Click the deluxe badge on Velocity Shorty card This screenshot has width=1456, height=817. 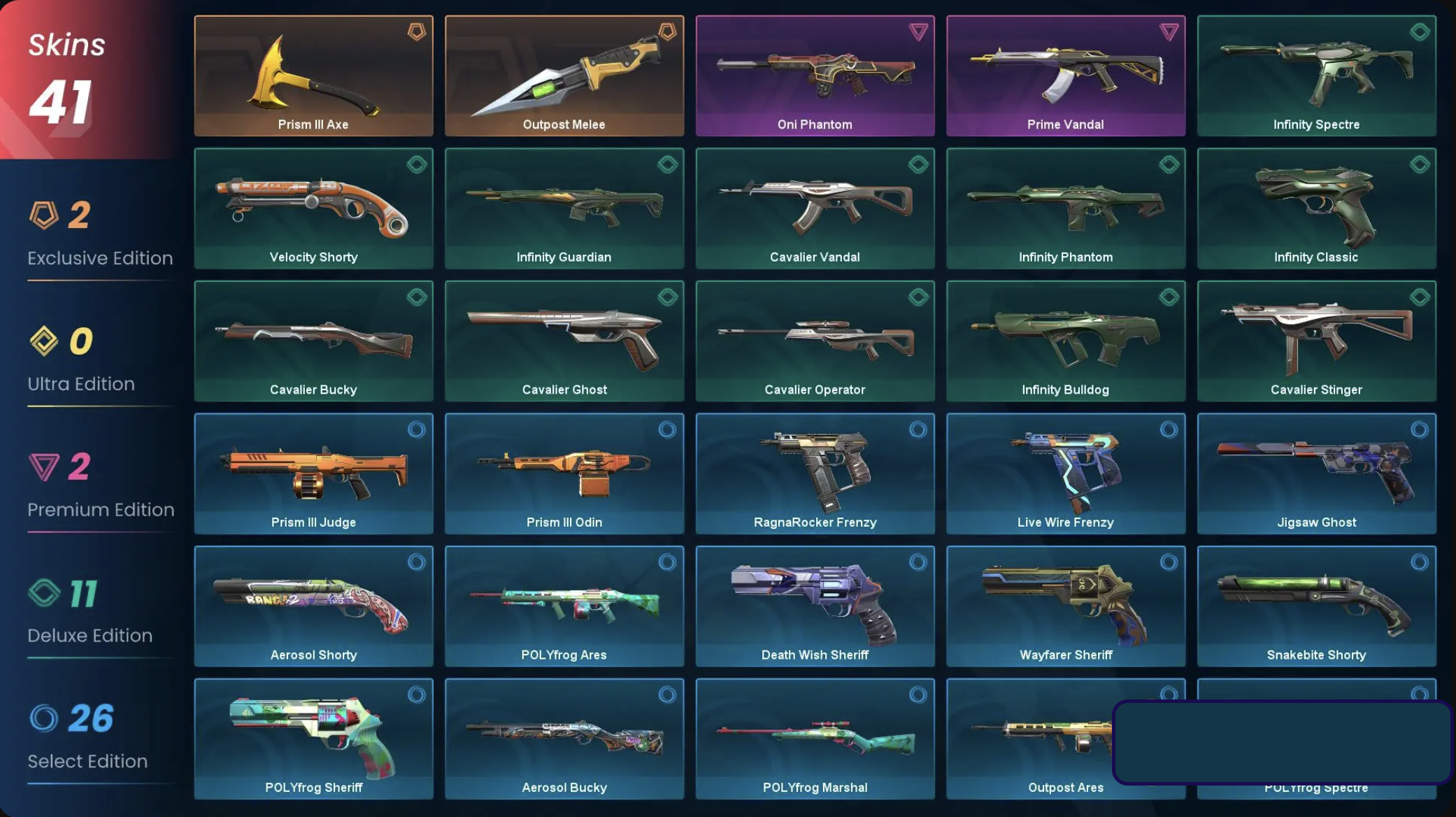[417, 164]
